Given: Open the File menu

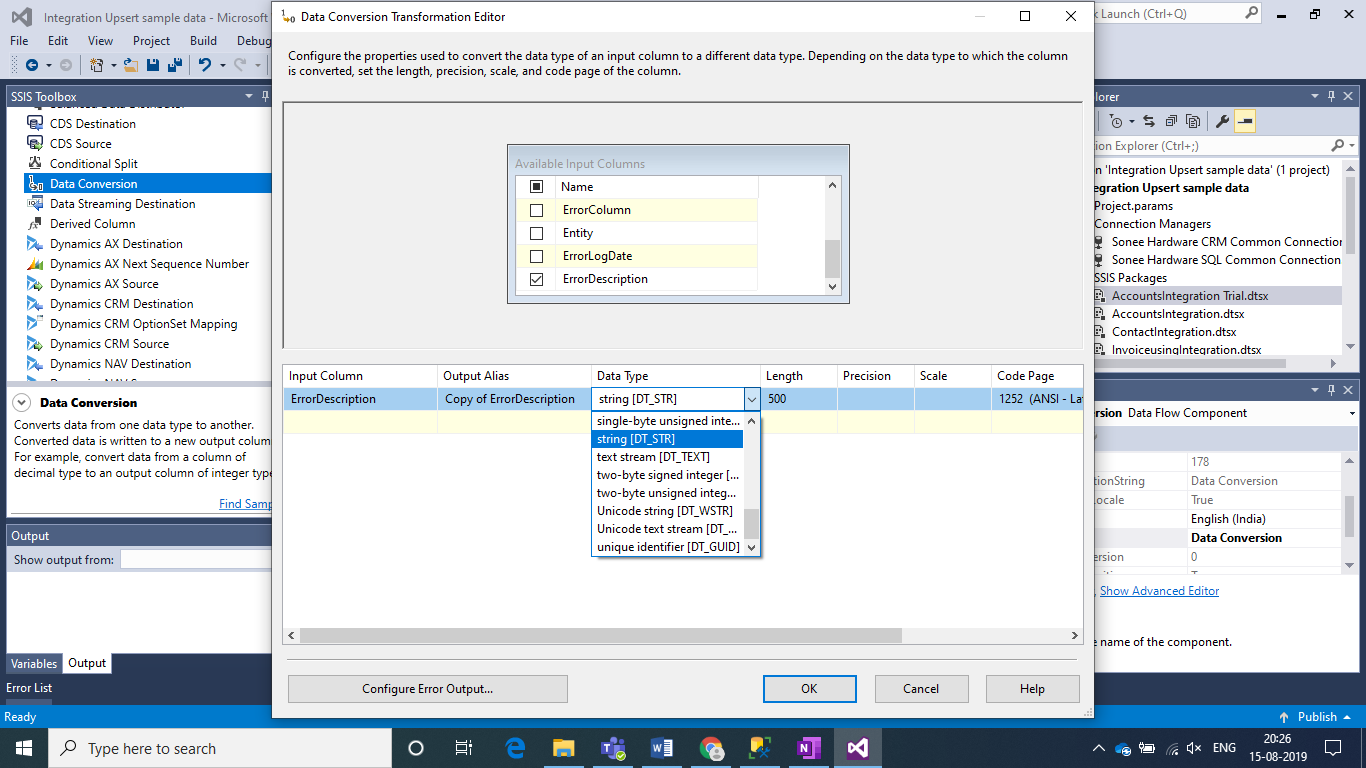Looking at the screenshot, I should click(x=19, y=41).
